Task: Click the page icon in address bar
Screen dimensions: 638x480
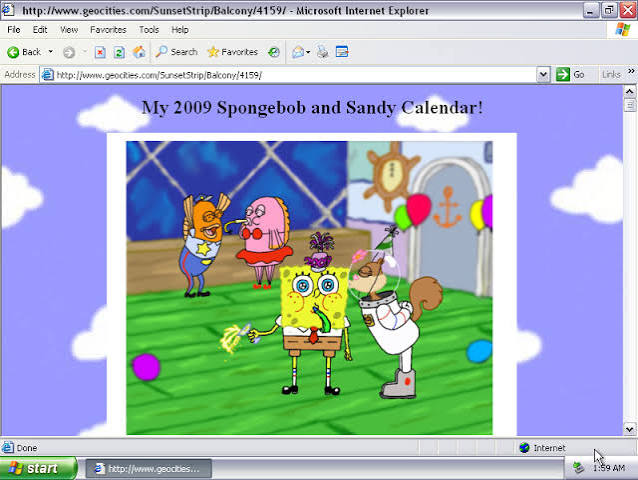Action: tap(48, 75)
